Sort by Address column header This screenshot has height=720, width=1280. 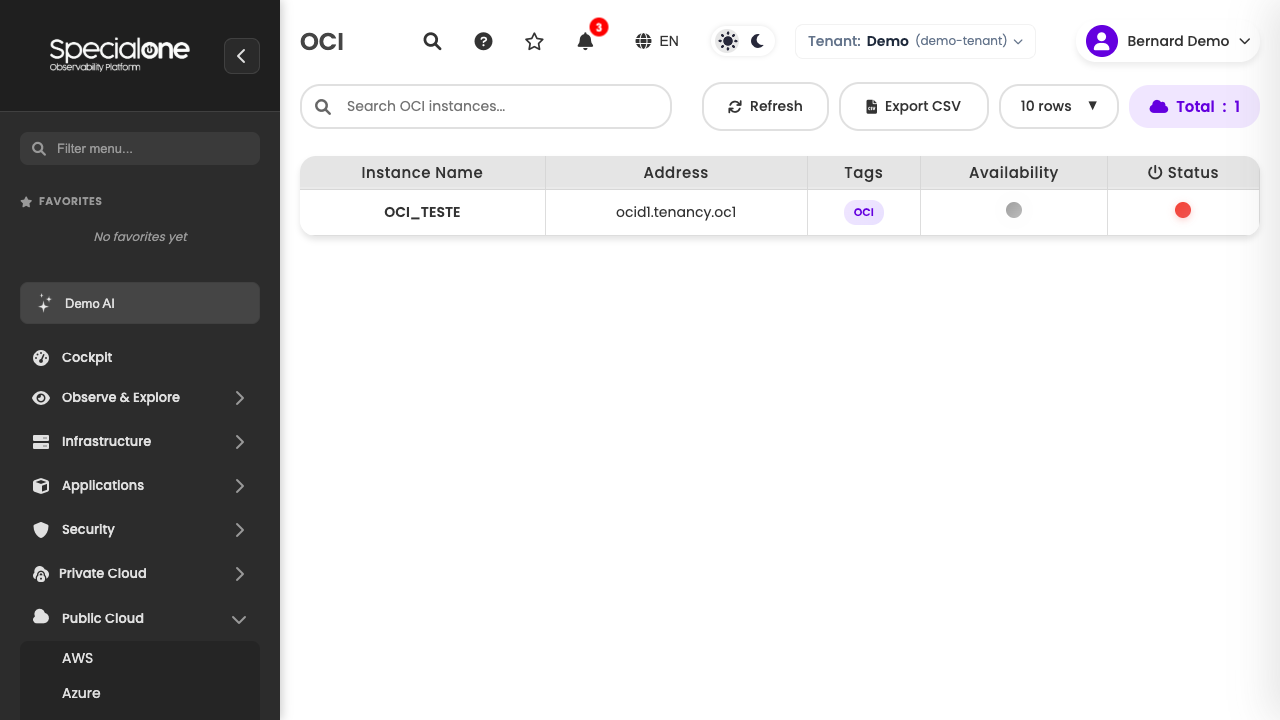pyautogui.click(x=676, y=173)
